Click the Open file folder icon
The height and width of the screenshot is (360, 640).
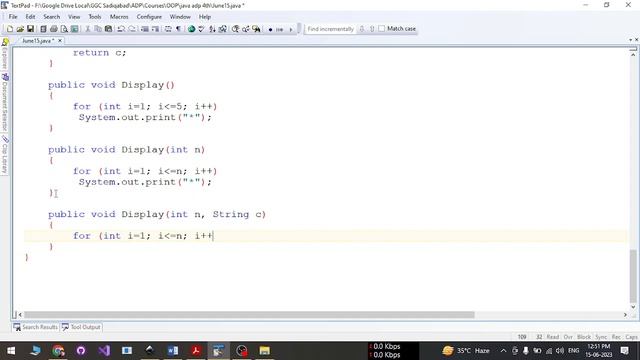coord(20,29)
